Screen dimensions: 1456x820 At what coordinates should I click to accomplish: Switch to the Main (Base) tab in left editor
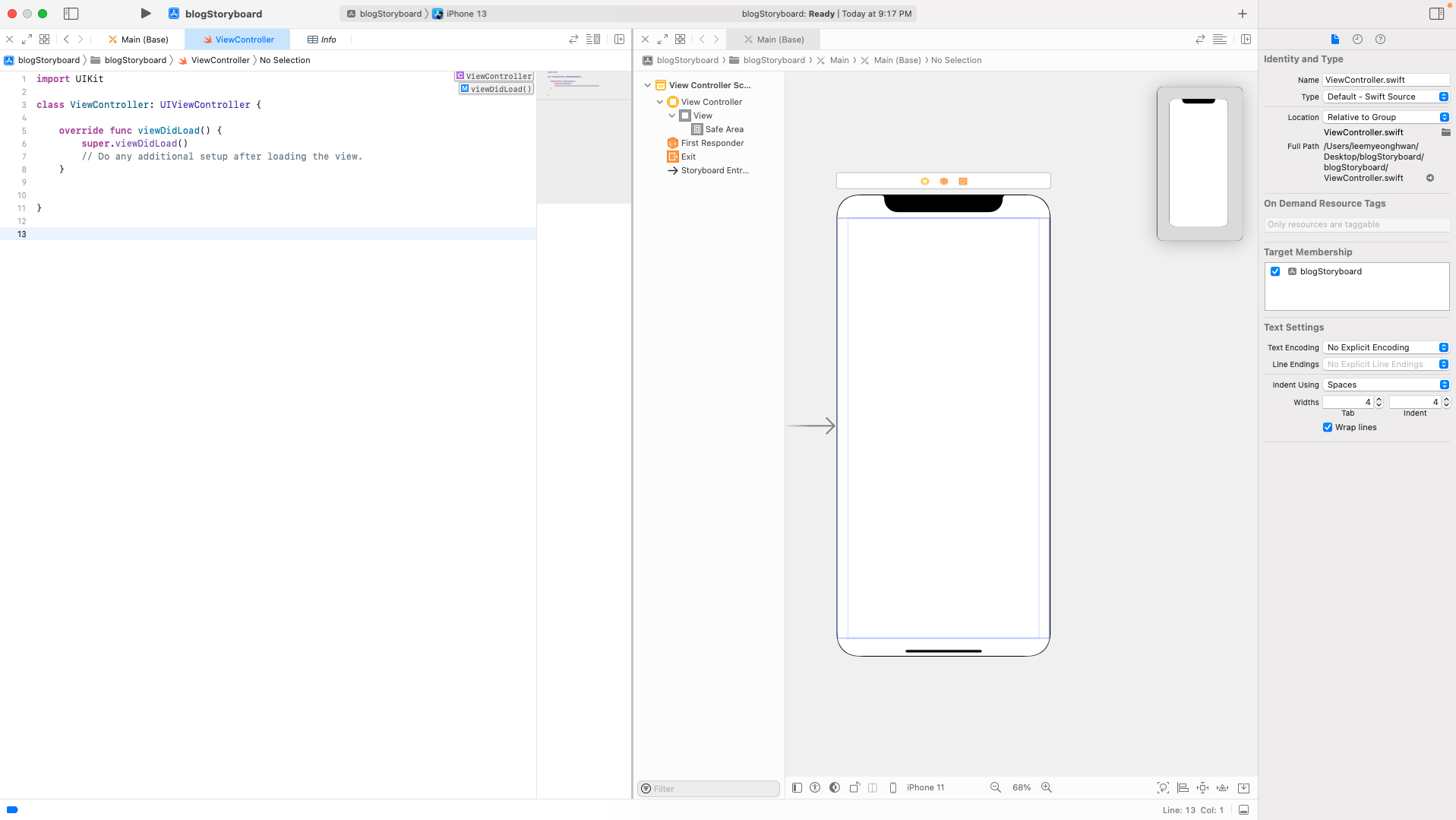click(138, 40)
